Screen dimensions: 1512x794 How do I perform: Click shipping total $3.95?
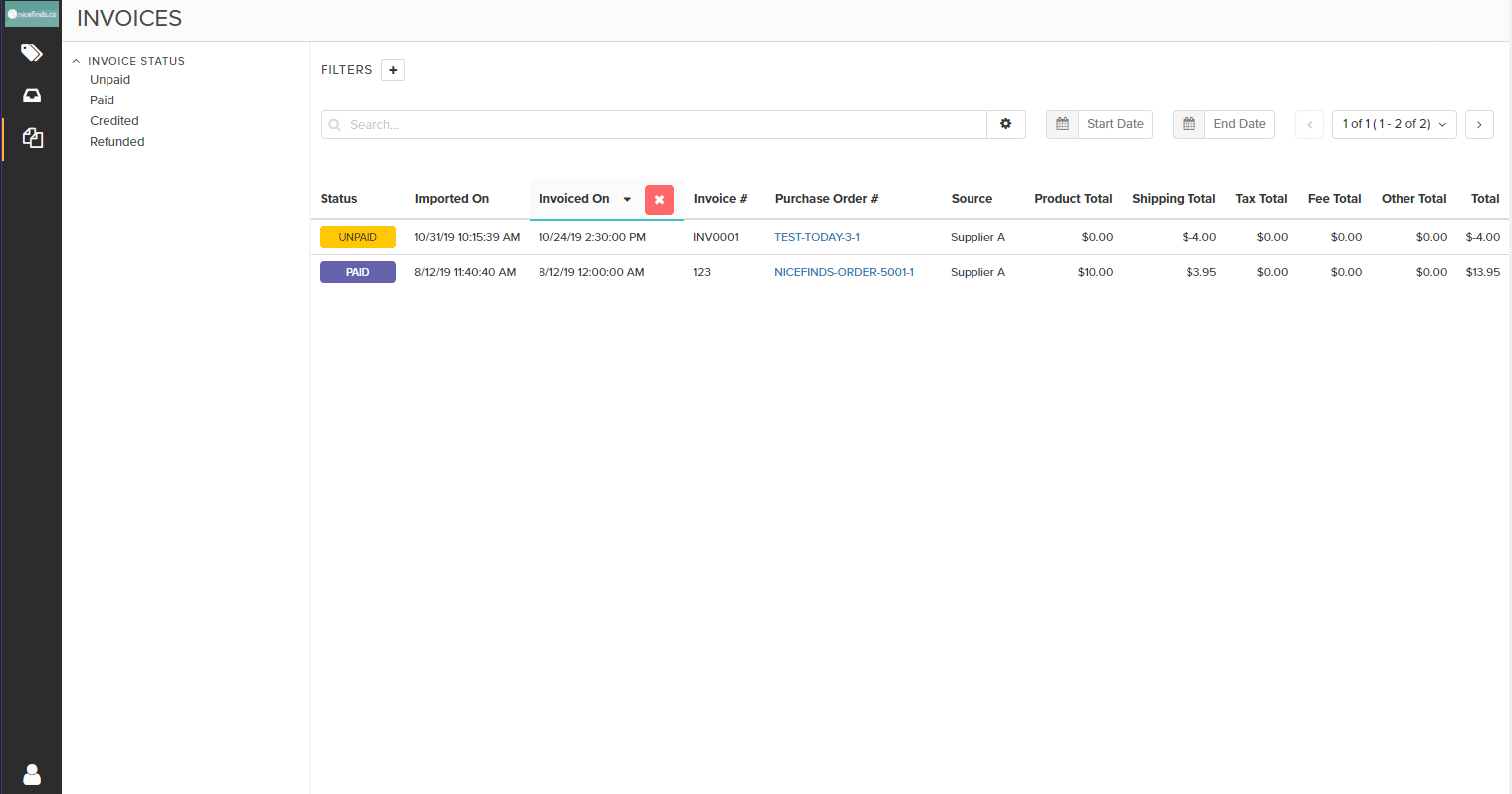click(1201, 272)
